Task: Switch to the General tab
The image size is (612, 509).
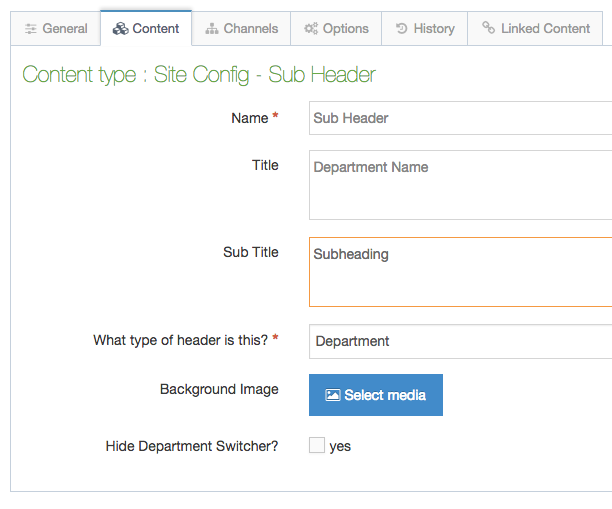Action: click(56, 28)
